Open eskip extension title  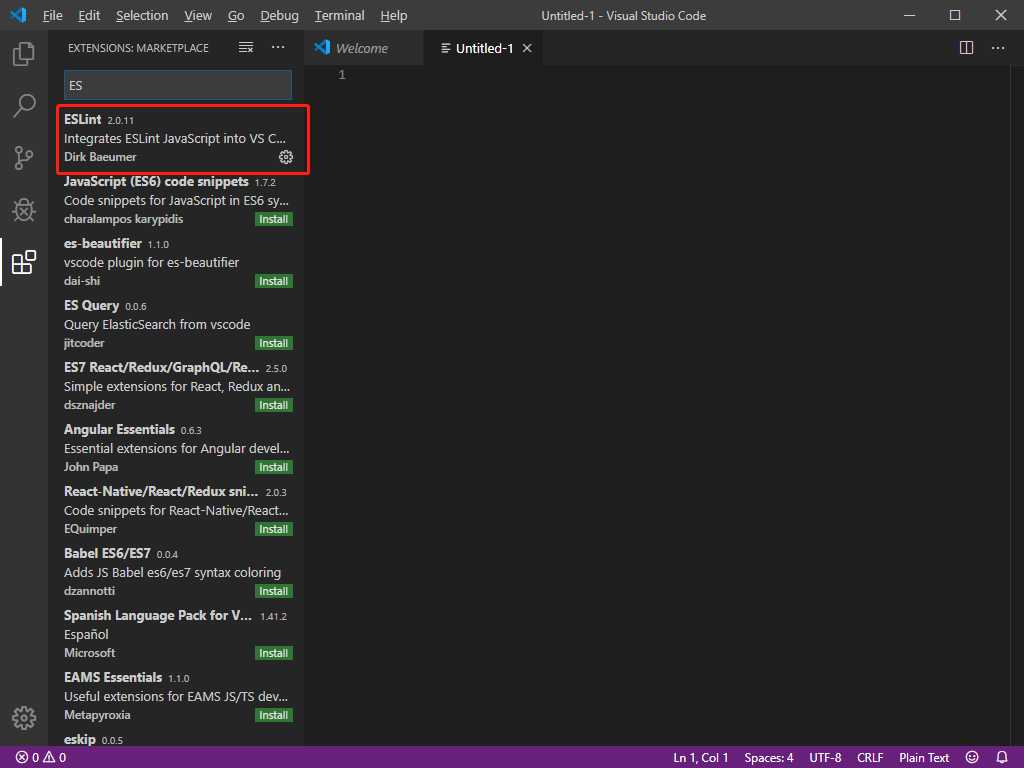point(80,739)
